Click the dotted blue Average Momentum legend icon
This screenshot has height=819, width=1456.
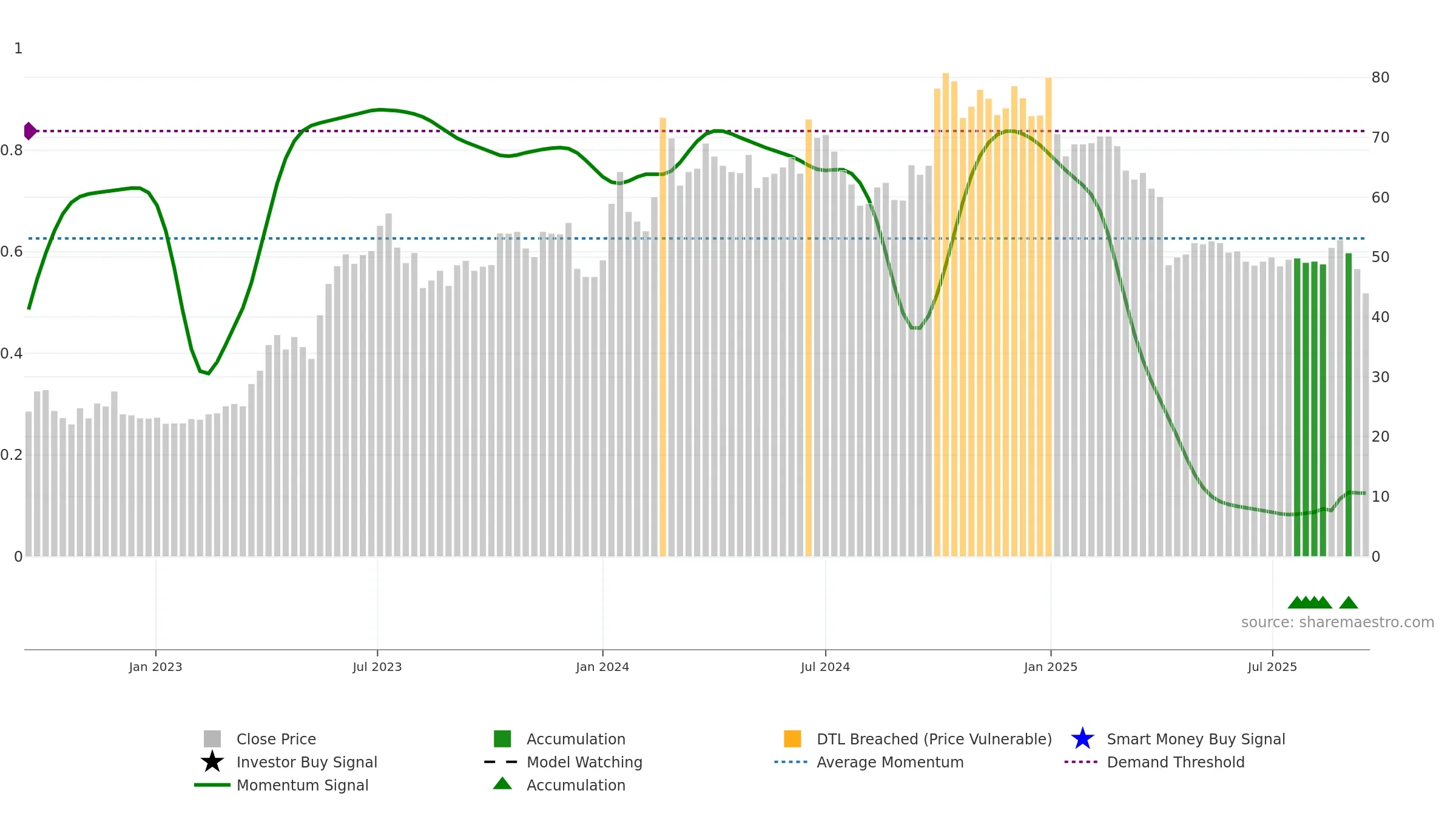pyautogui.click(x=791, y=762)
